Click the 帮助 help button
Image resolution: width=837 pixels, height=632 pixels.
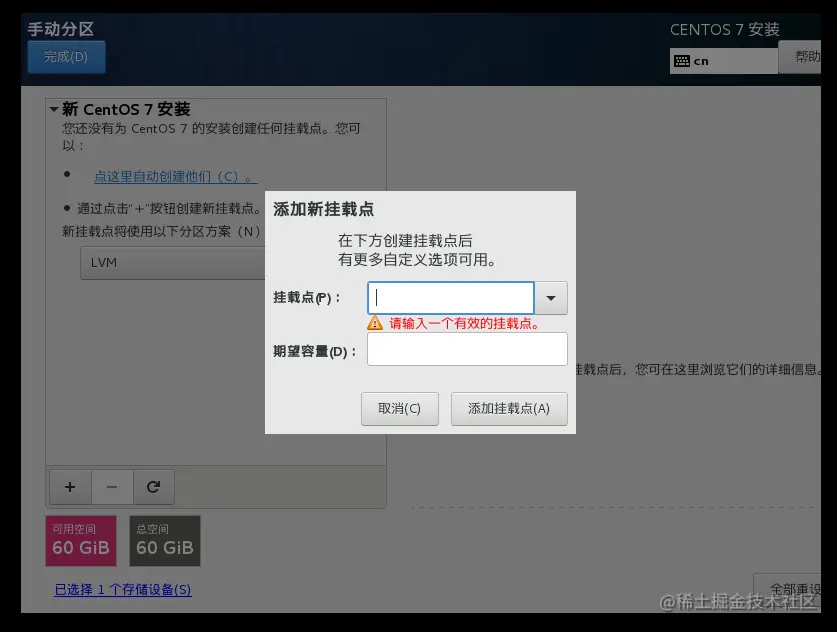tap(800, 57)
